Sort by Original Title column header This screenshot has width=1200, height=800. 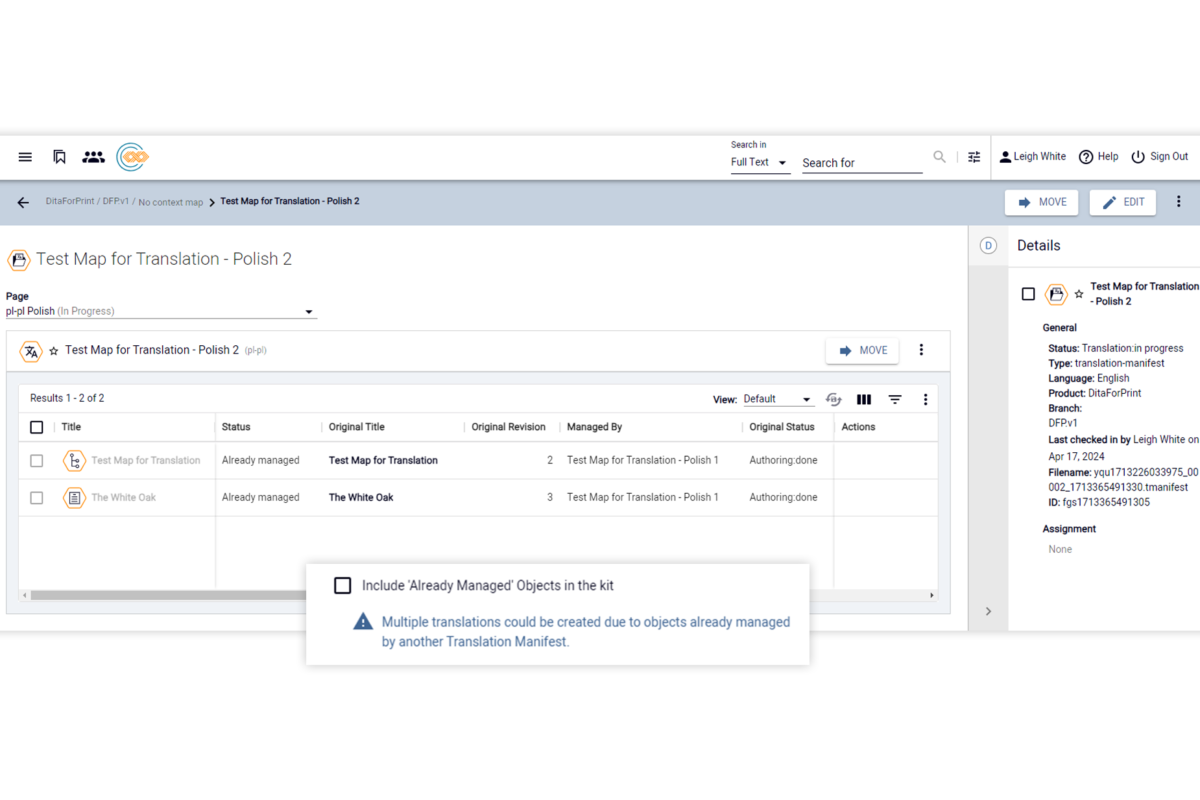(357, 427)
